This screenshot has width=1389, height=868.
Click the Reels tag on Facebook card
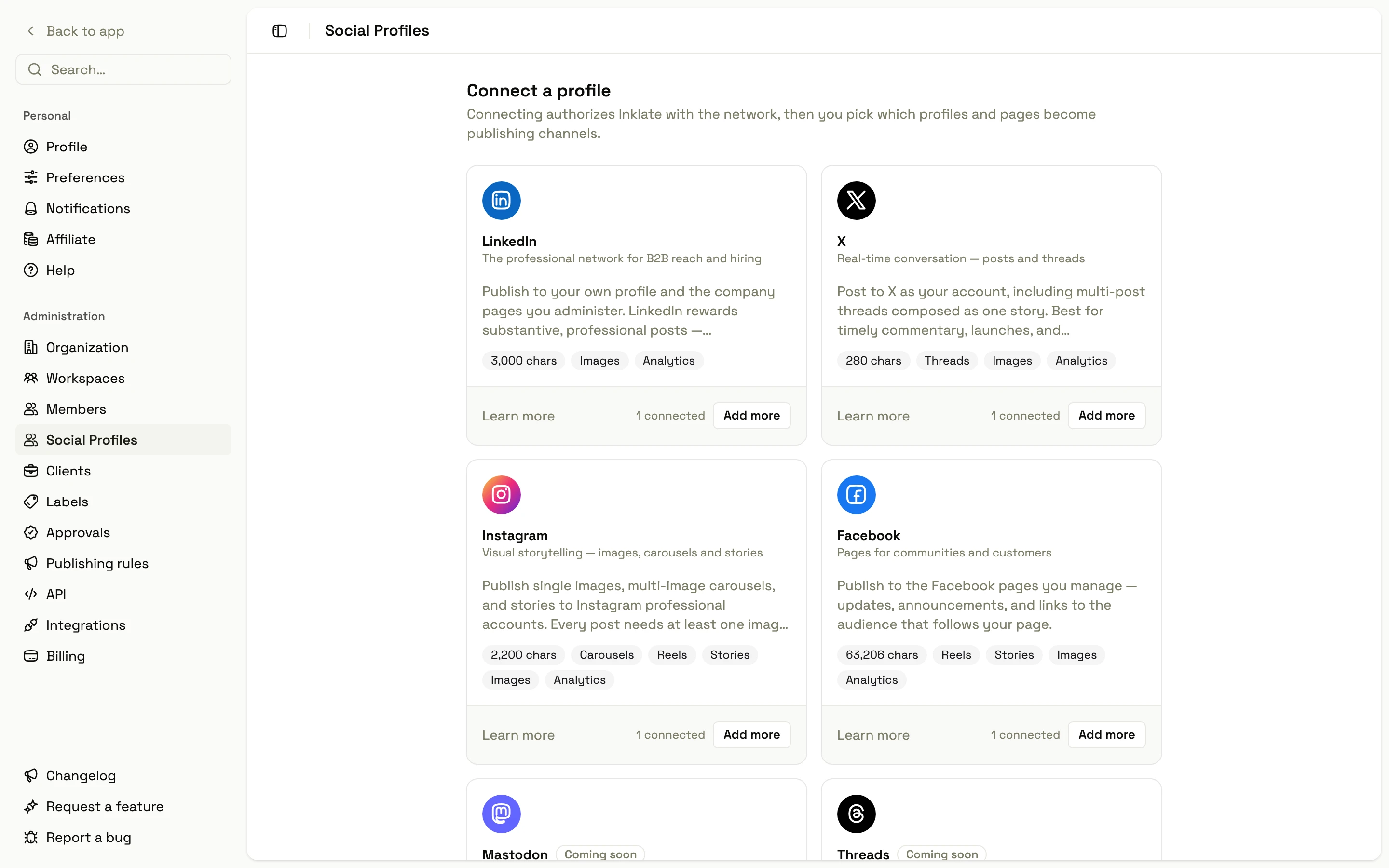pyautogui.click(x=956, y=654)
